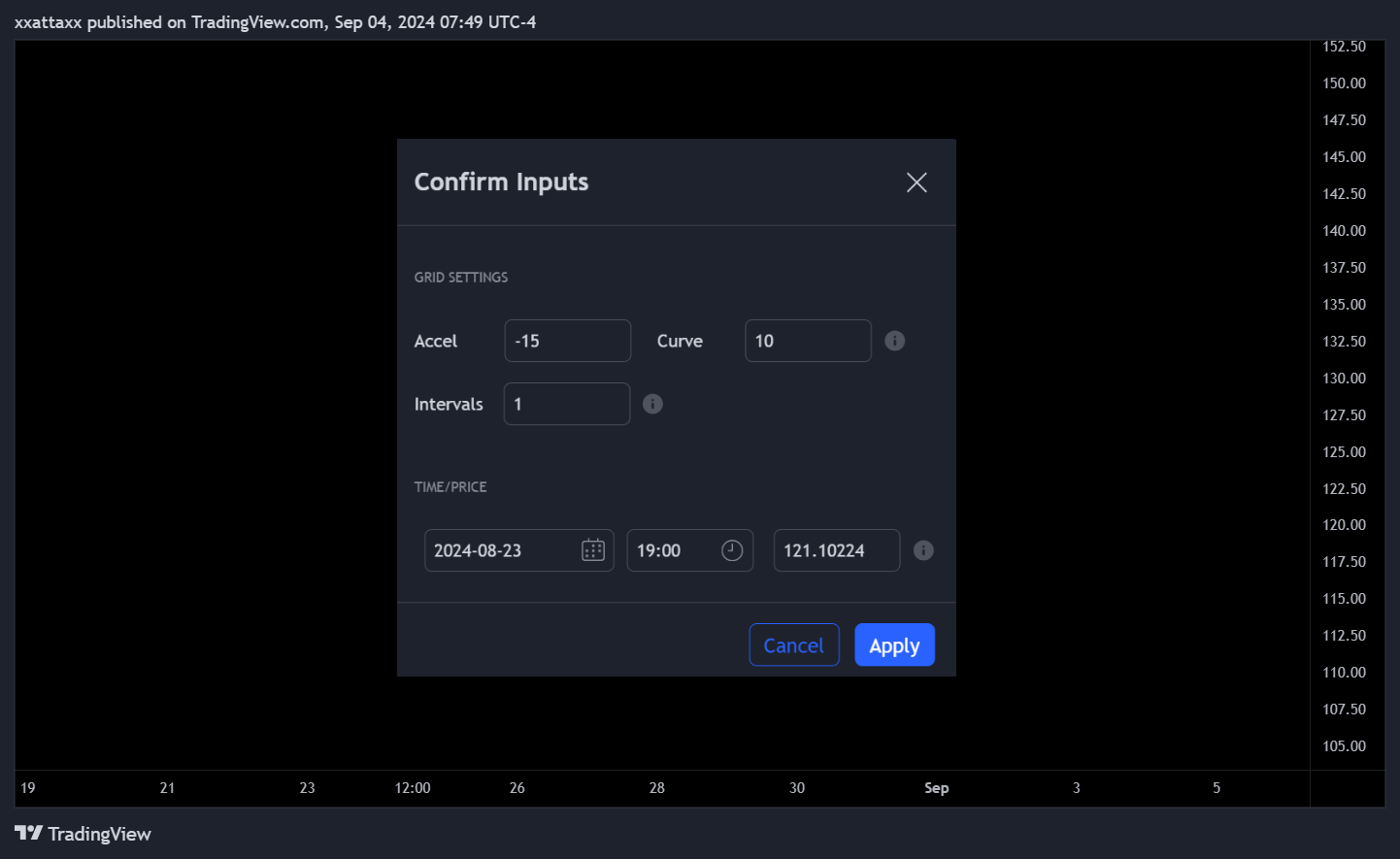Show info tooltip next to price field
1400x859 pixels.
[923, 550]
